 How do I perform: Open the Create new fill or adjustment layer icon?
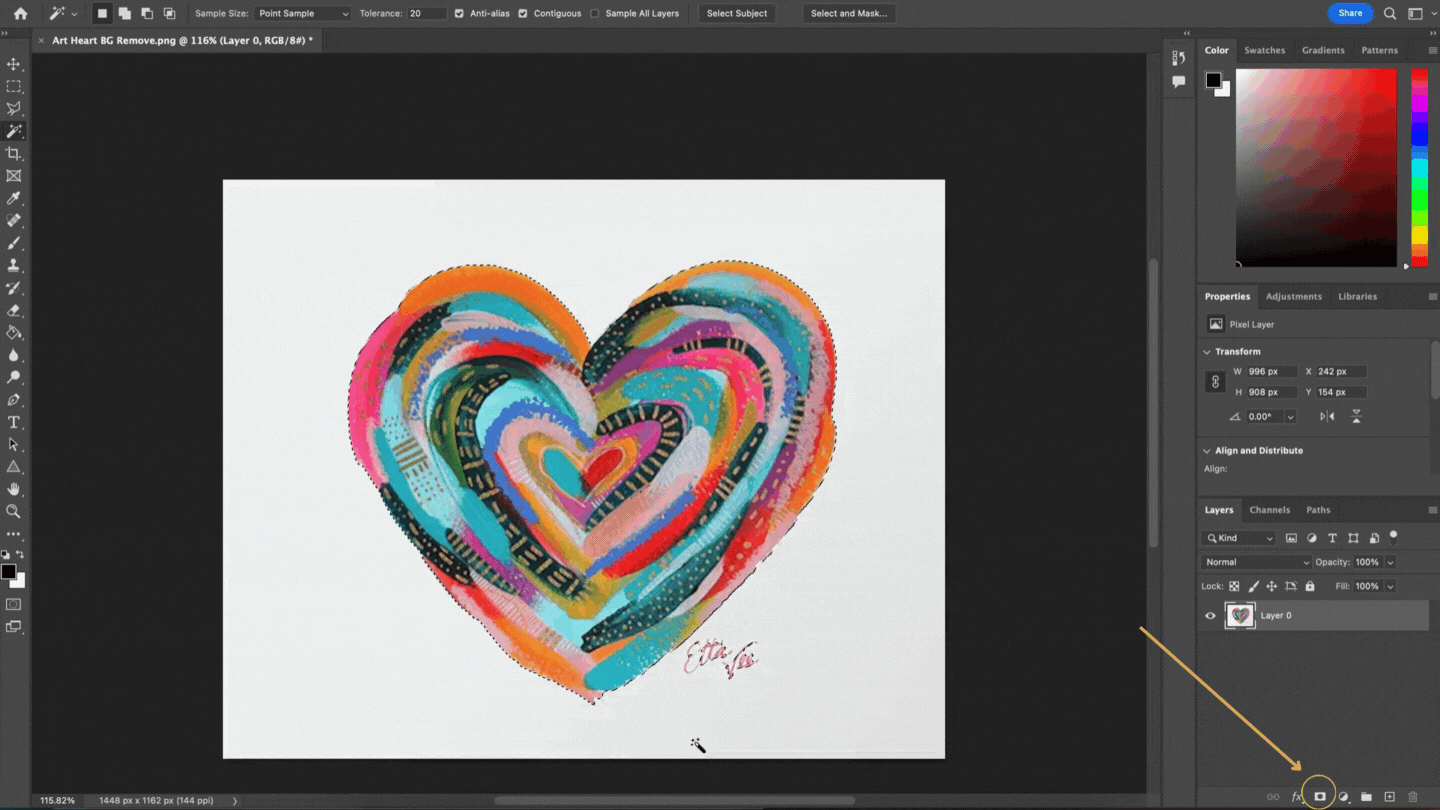point(1344,794)
